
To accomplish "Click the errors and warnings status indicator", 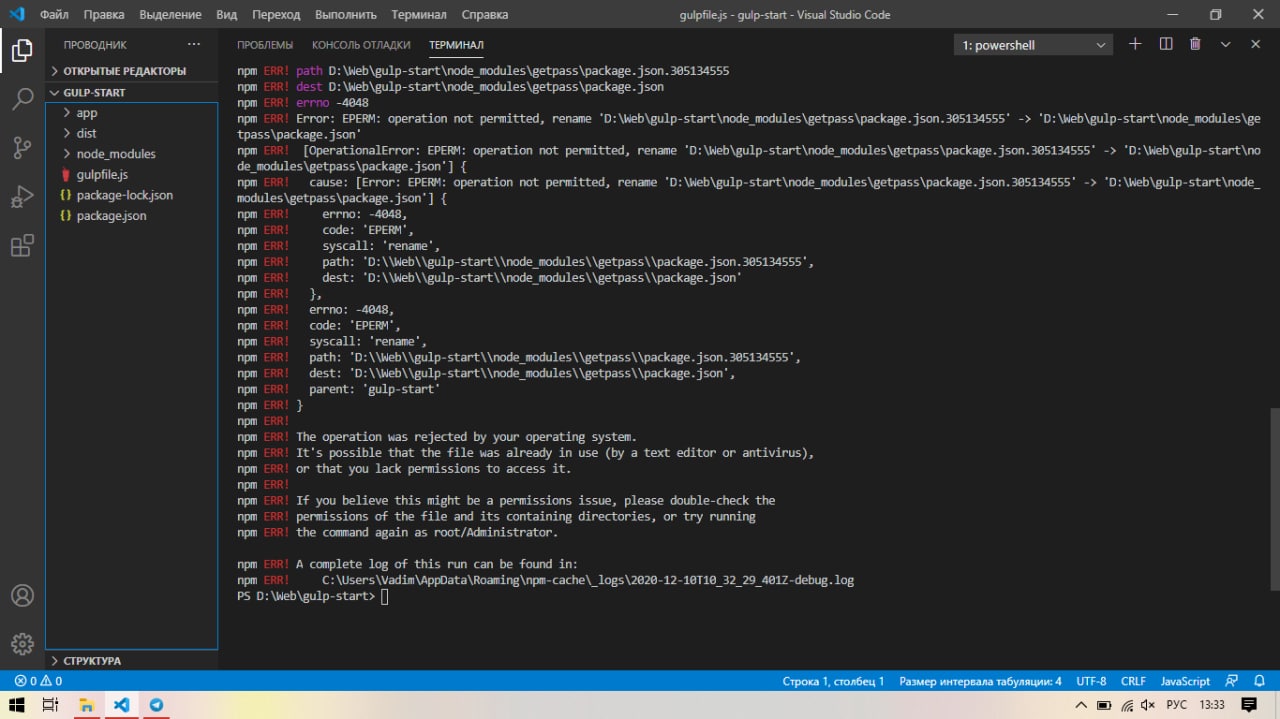I will tap(38, 681).
